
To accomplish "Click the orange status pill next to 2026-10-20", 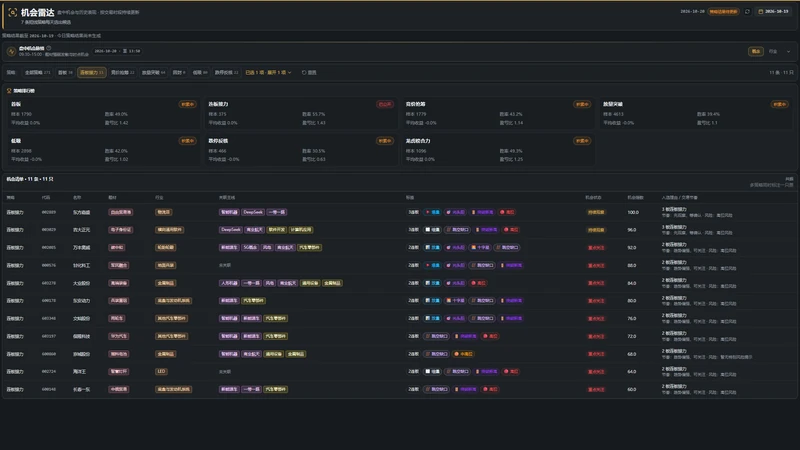I will click(x=723, y=11).
